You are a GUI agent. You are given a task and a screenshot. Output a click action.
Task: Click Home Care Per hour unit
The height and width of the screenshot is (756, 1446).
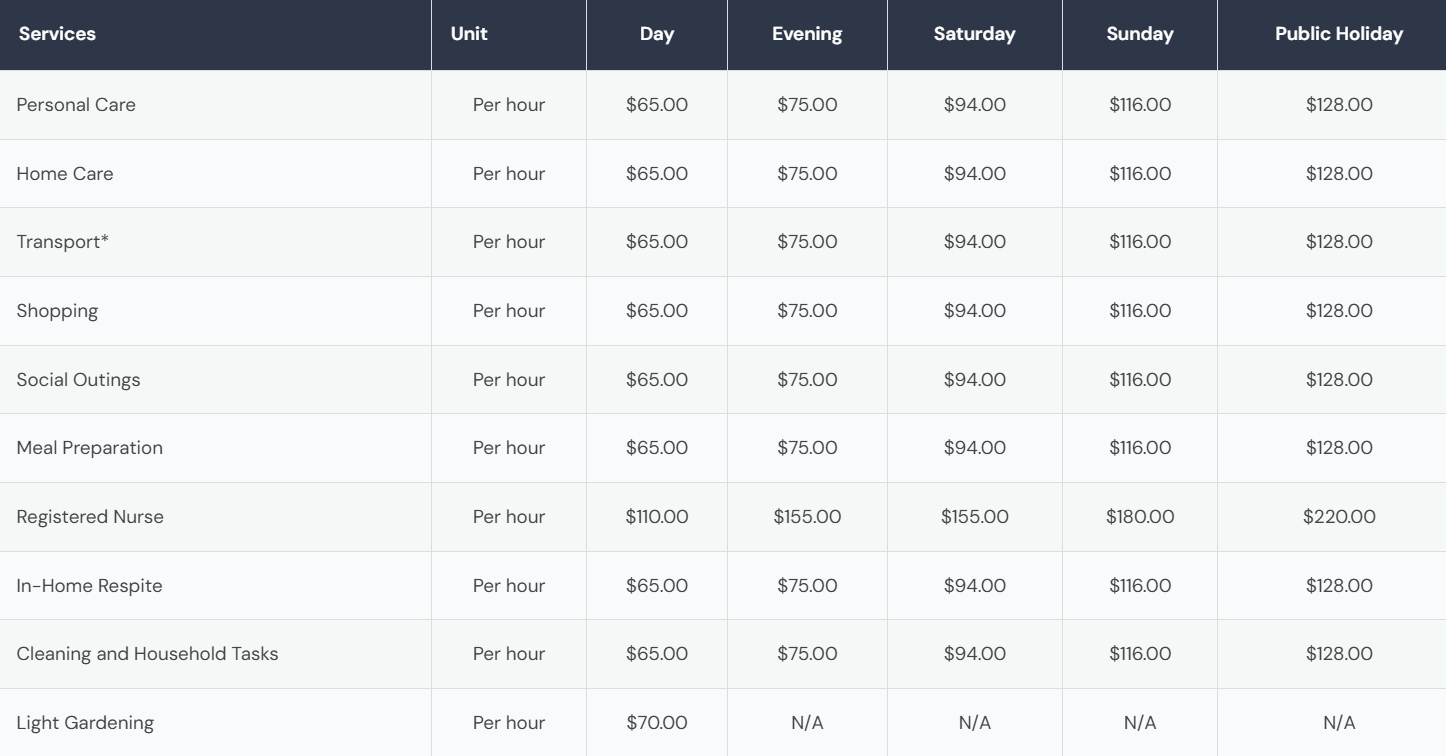(x=509, y=174)
